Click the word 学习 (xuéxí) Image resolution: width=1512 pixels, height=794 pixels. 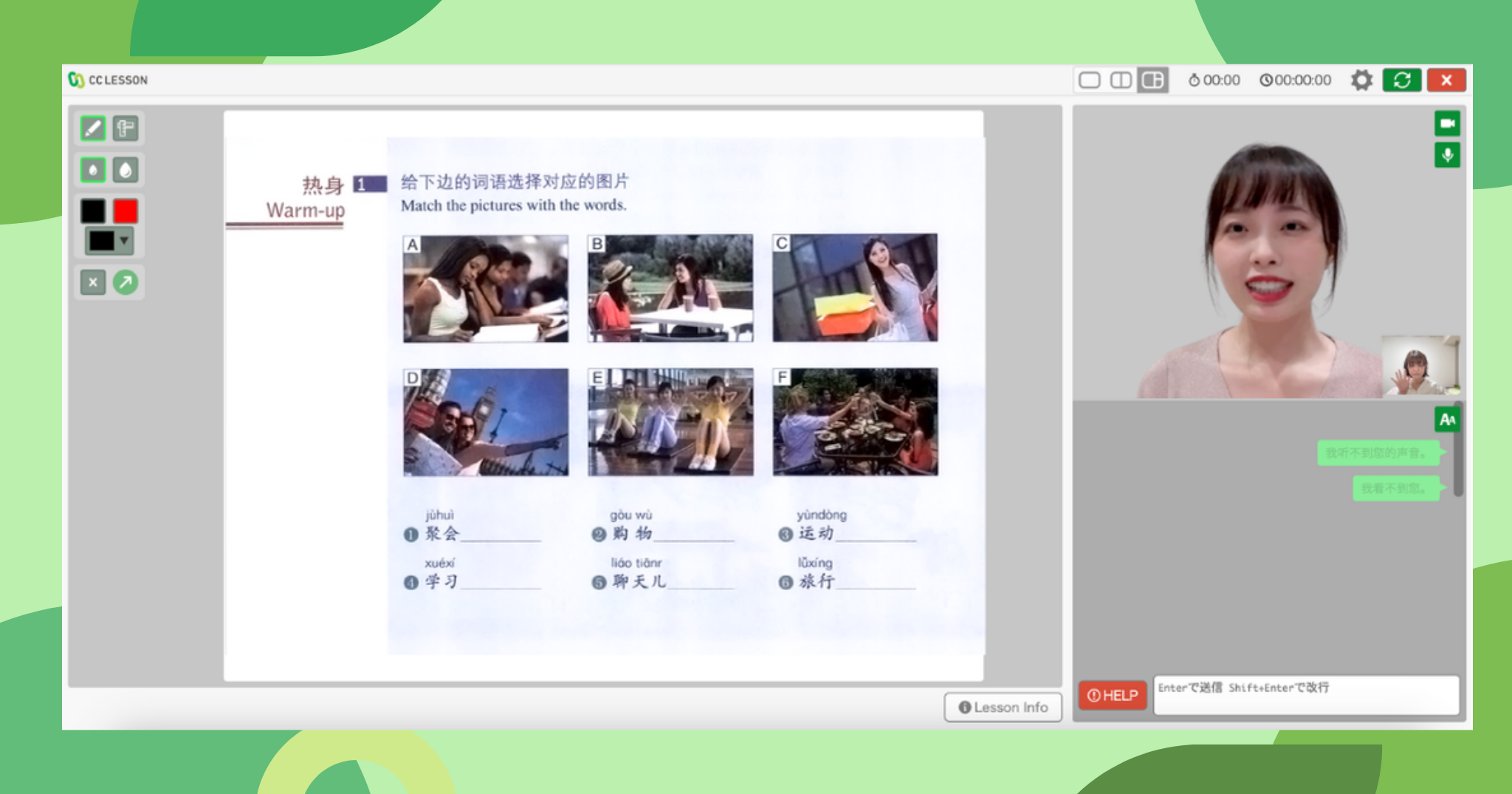point(441,581)
